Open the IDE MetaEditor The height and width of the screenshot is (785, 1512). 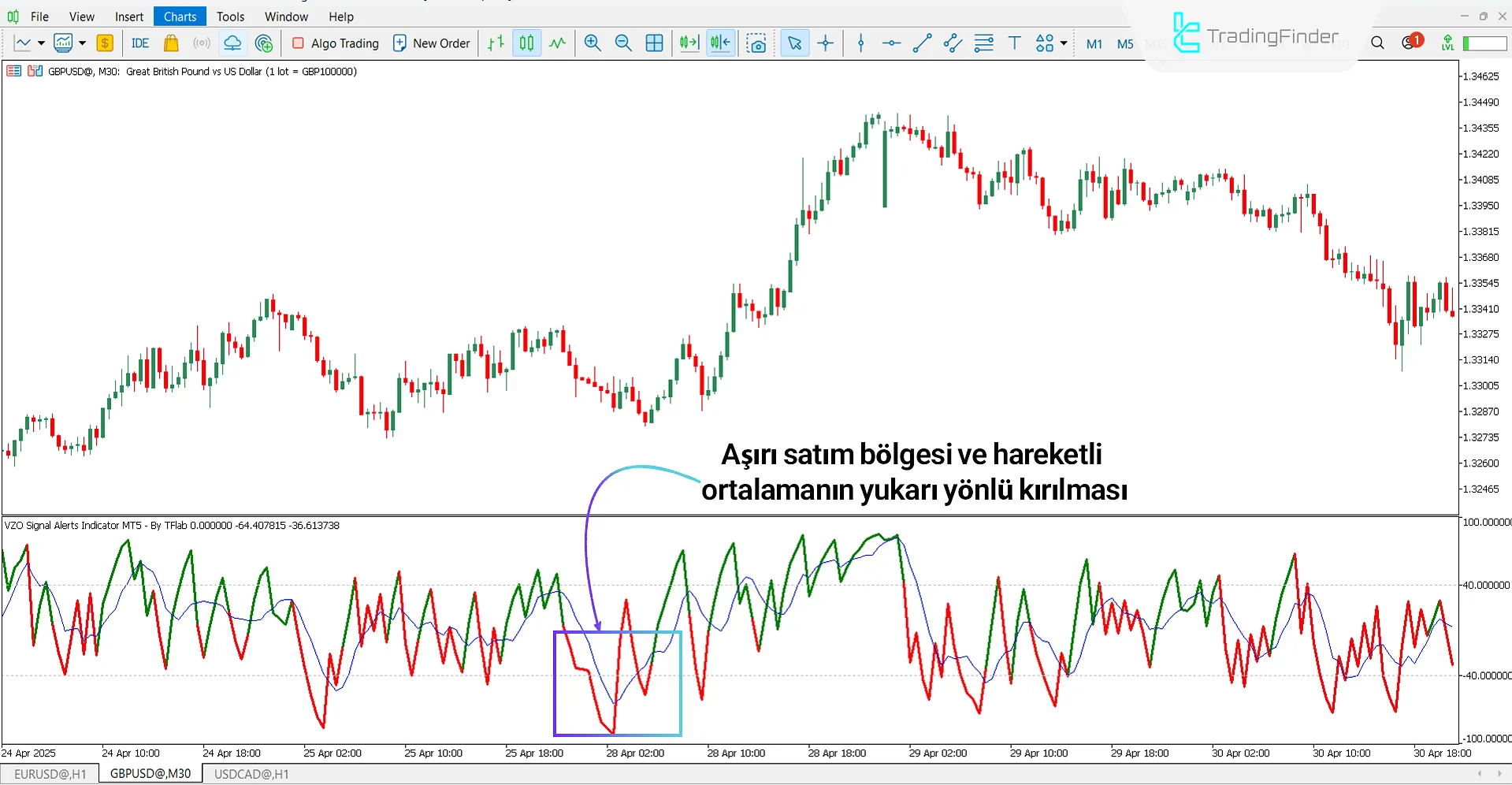tap(139, 43)
